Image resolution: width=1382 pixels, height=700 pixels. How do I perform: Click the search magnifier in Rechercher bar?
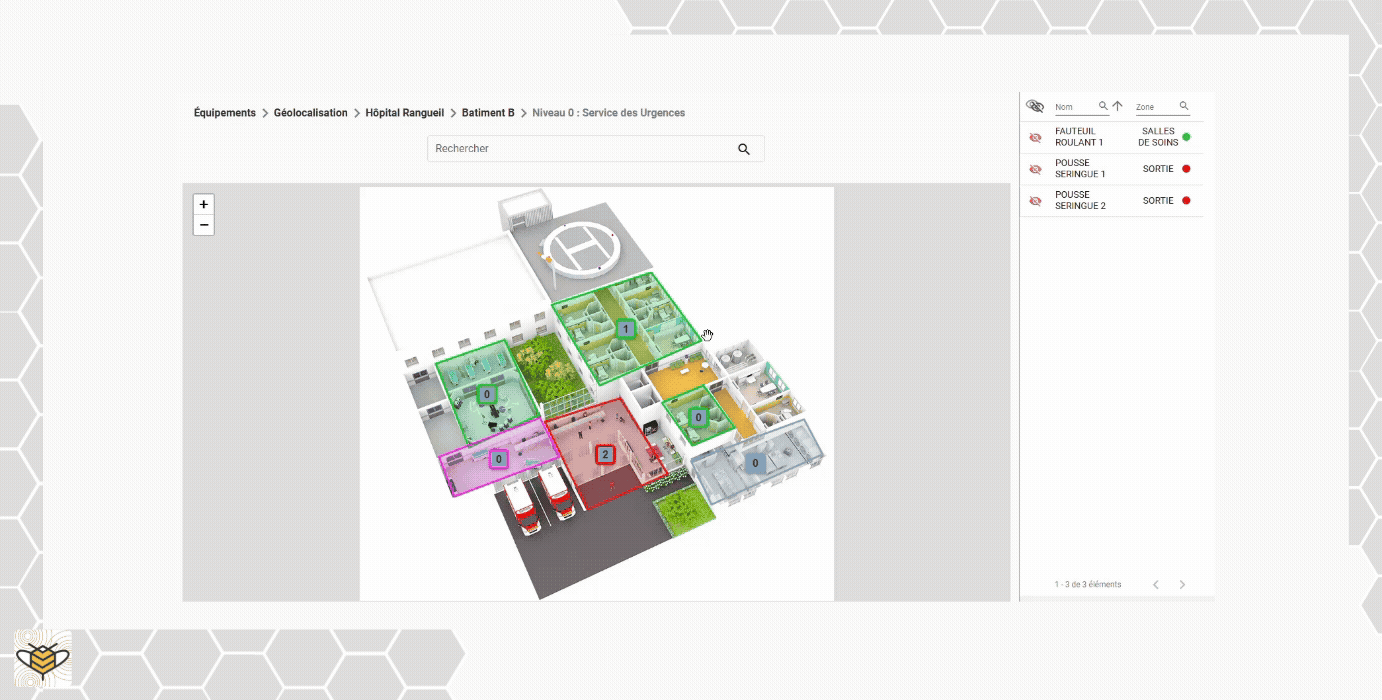pos(744,149)
